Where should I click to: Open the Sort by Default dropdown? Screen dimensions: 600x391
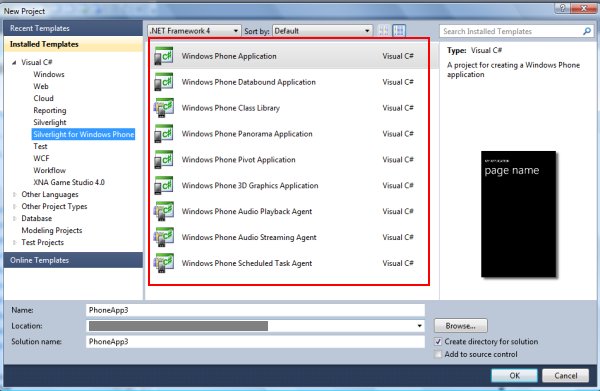[322, 31]
